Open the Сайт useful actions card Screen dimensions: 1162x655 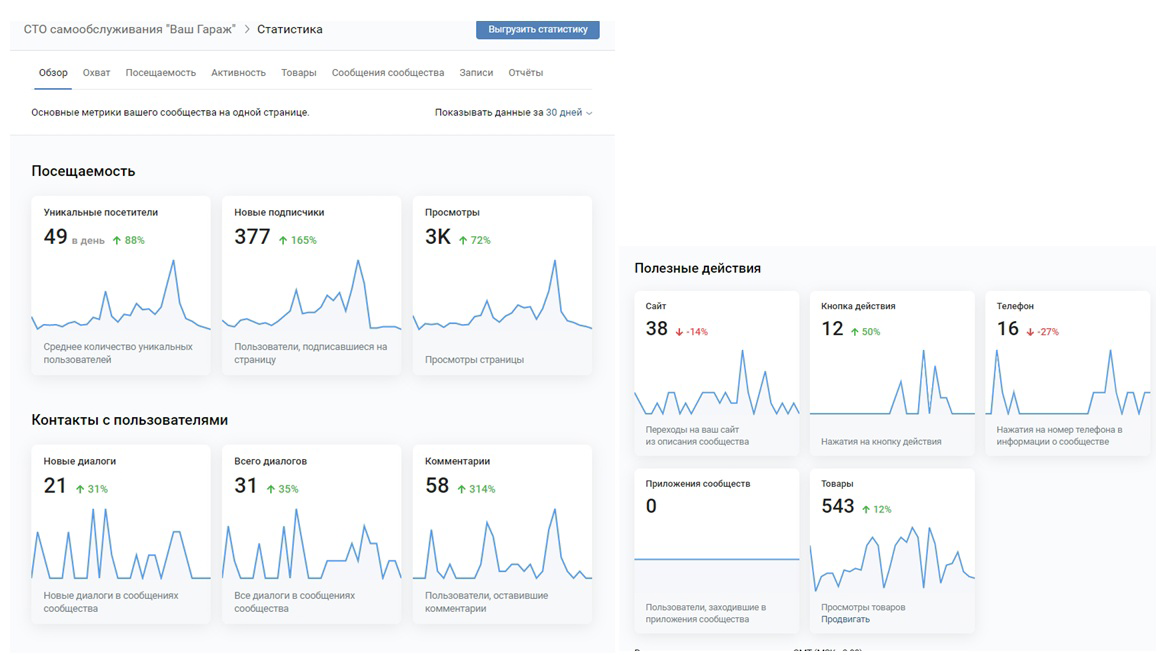pyautogui.click(x=717, y=373)
